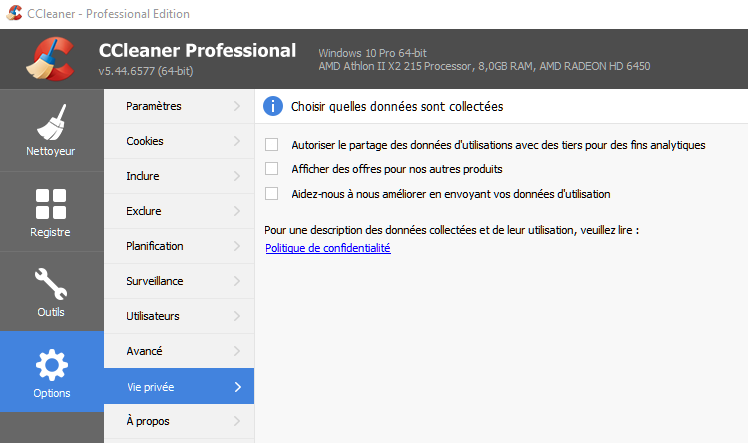
Task: Select the Exclure menu entry
Action: (x=179, y=211)
